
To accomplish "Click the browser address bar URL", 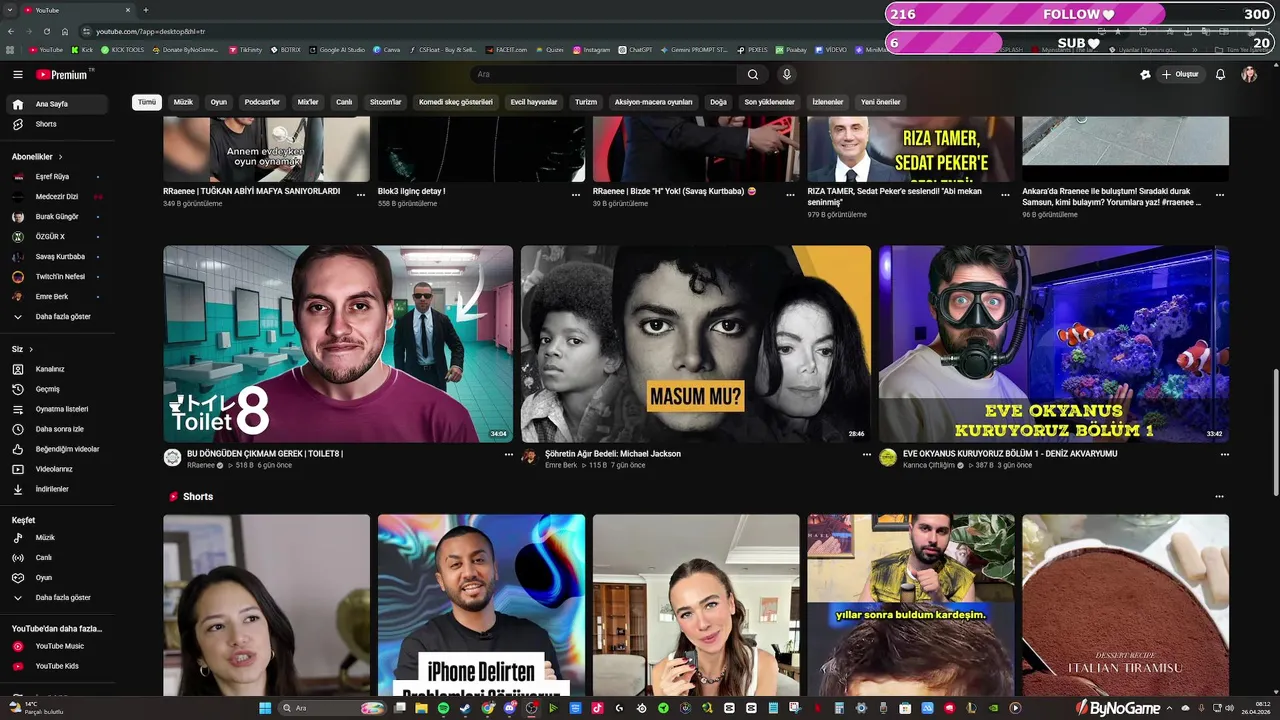I will point(150,31).
